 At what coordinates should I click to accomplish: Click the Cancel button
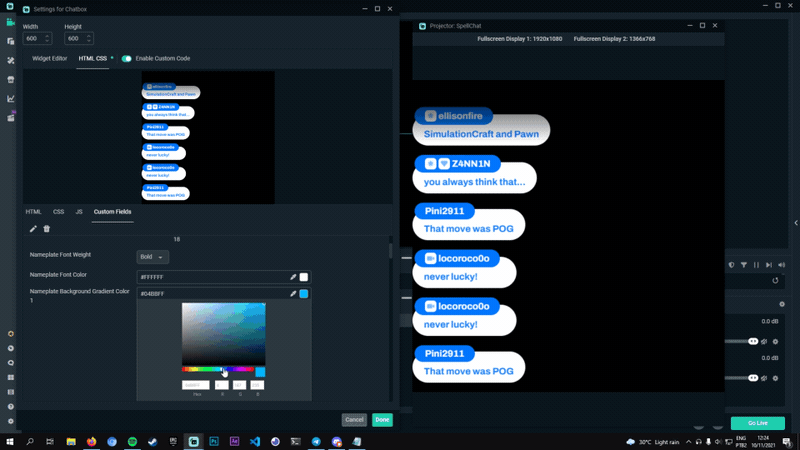[x=354, y=420]
